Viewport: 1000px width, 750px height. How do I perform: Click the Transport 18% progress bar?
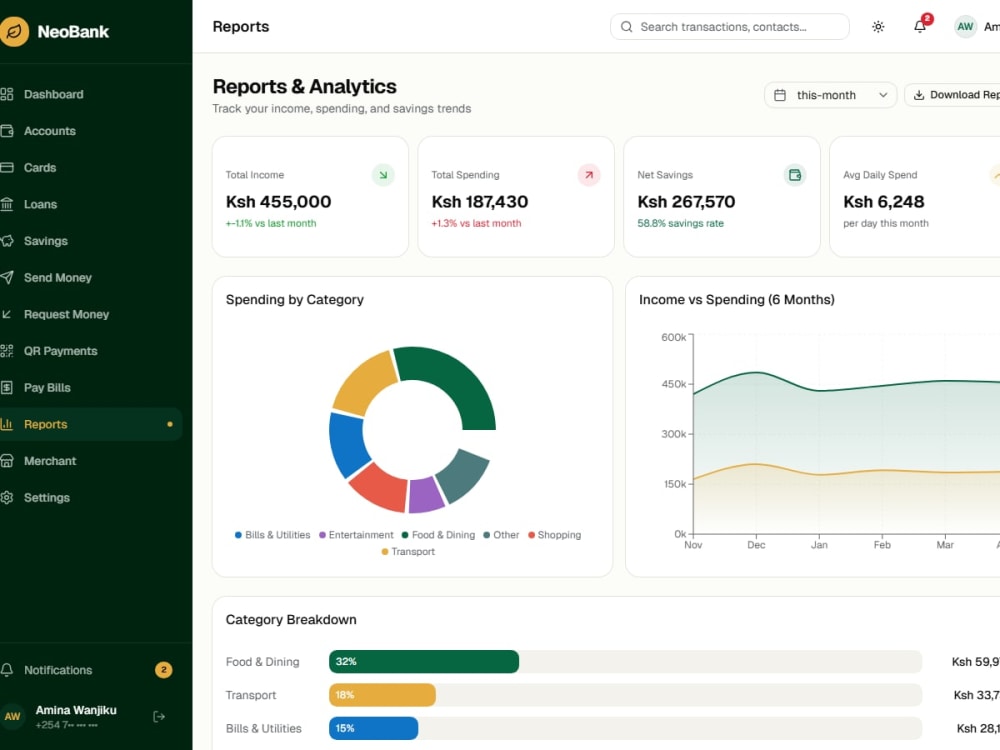tap(383, 695)
